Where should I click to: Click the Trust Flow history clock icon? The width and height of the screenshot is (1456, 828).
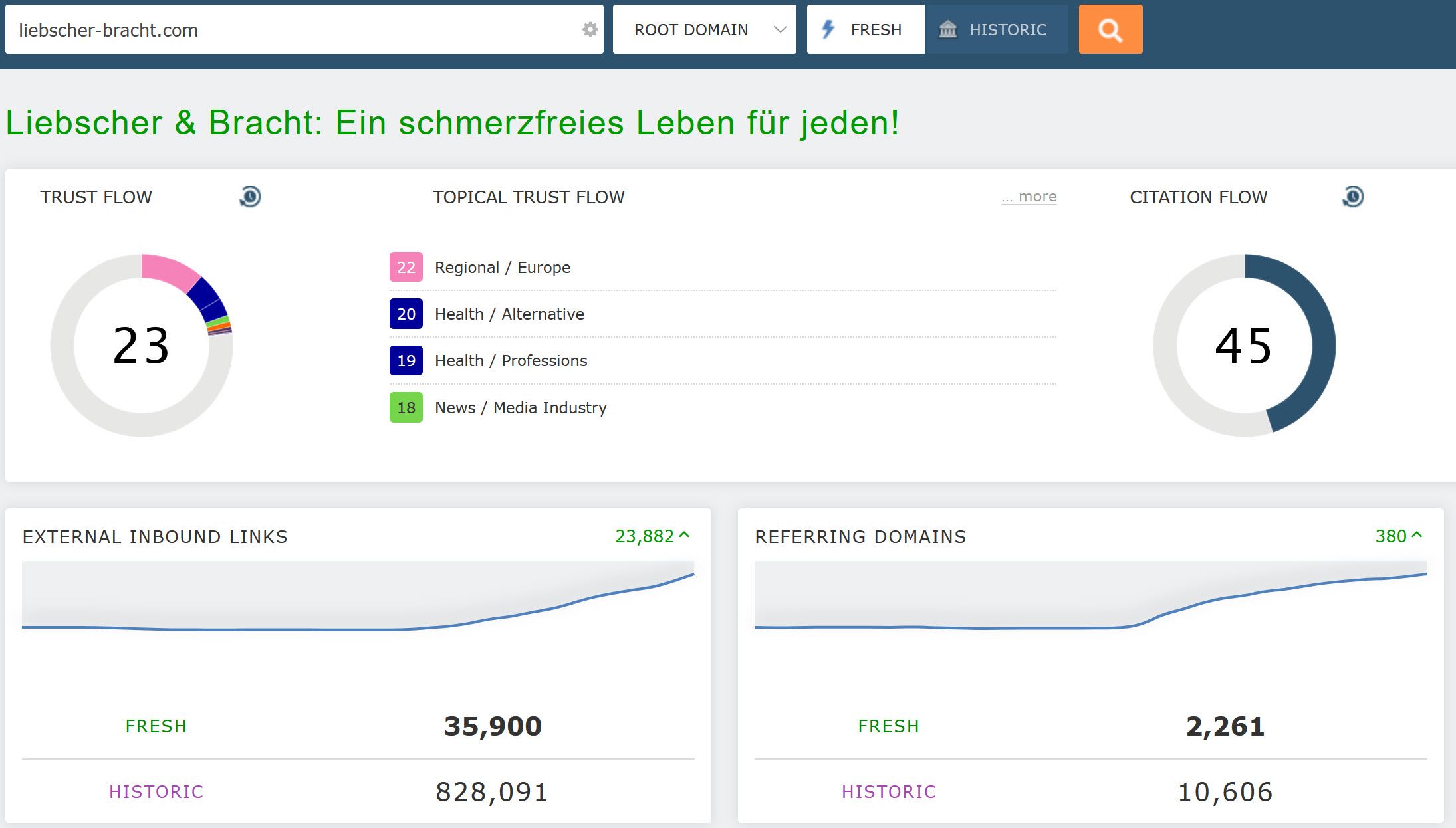pos(250,197)
